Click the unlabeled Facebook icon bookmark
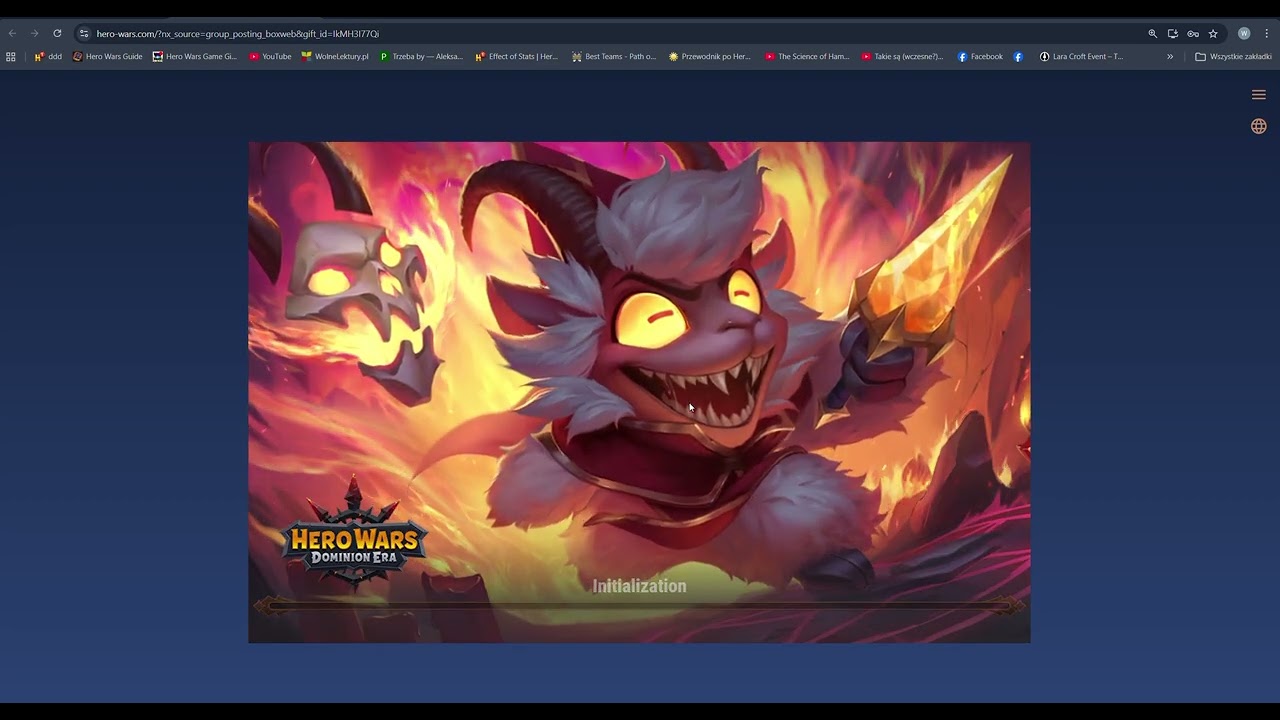Screen dimensions: 1280x720 1018,57
